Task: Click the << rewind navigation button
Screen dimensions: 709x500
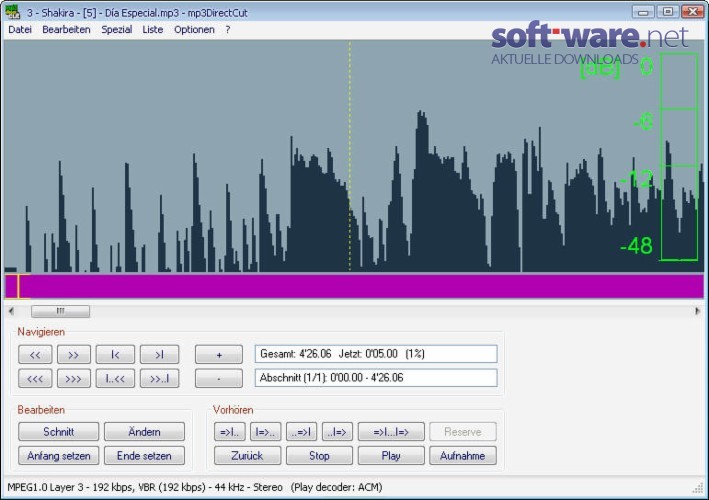Action: 35,354
